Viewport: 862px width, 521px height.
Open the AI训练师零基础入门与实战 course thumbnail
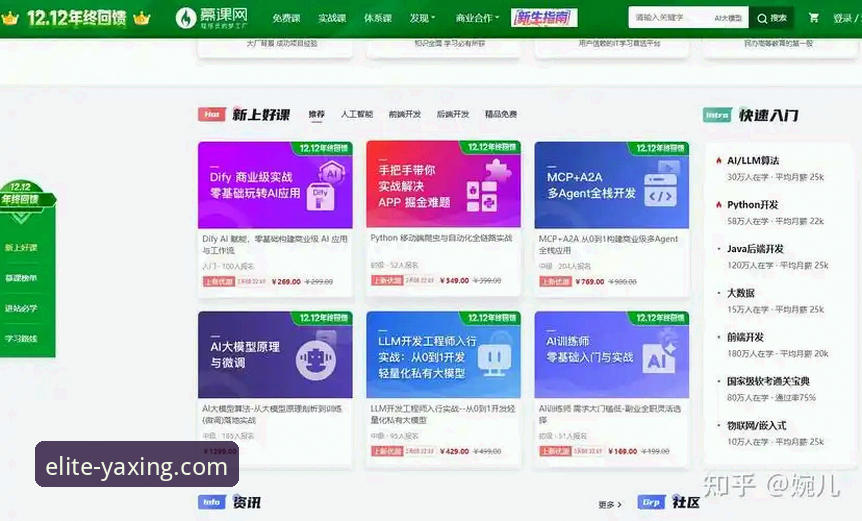point(611,354)
